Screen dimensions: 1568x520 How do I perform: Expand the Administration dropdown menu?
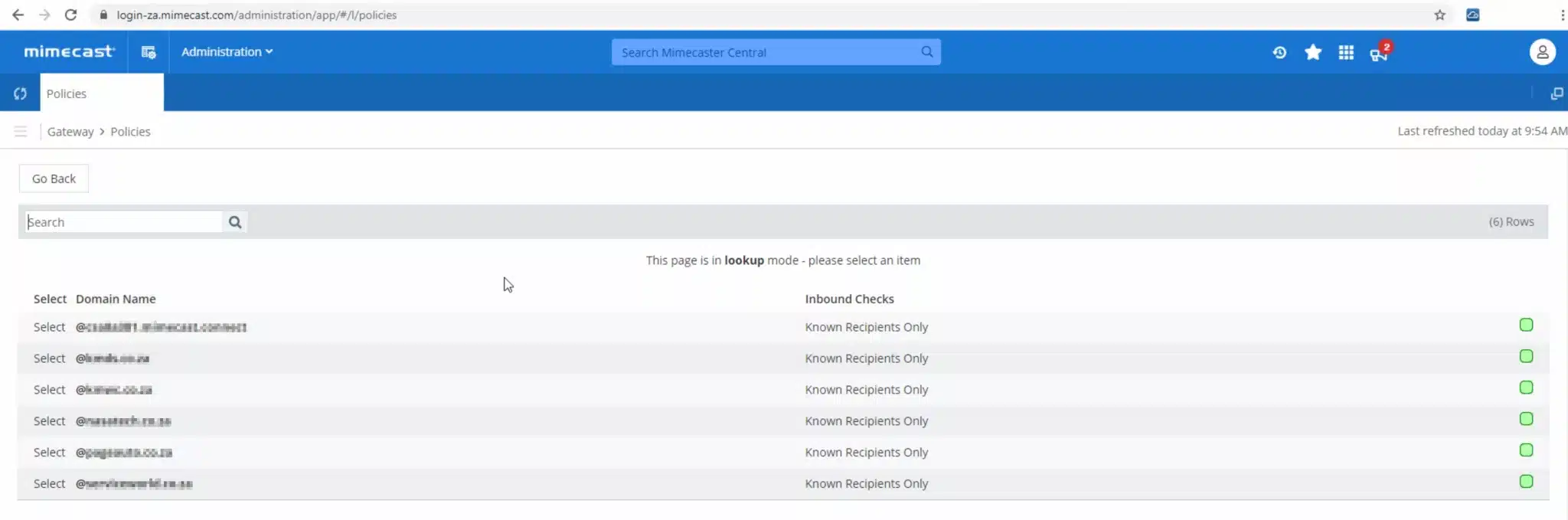point(227,52)
